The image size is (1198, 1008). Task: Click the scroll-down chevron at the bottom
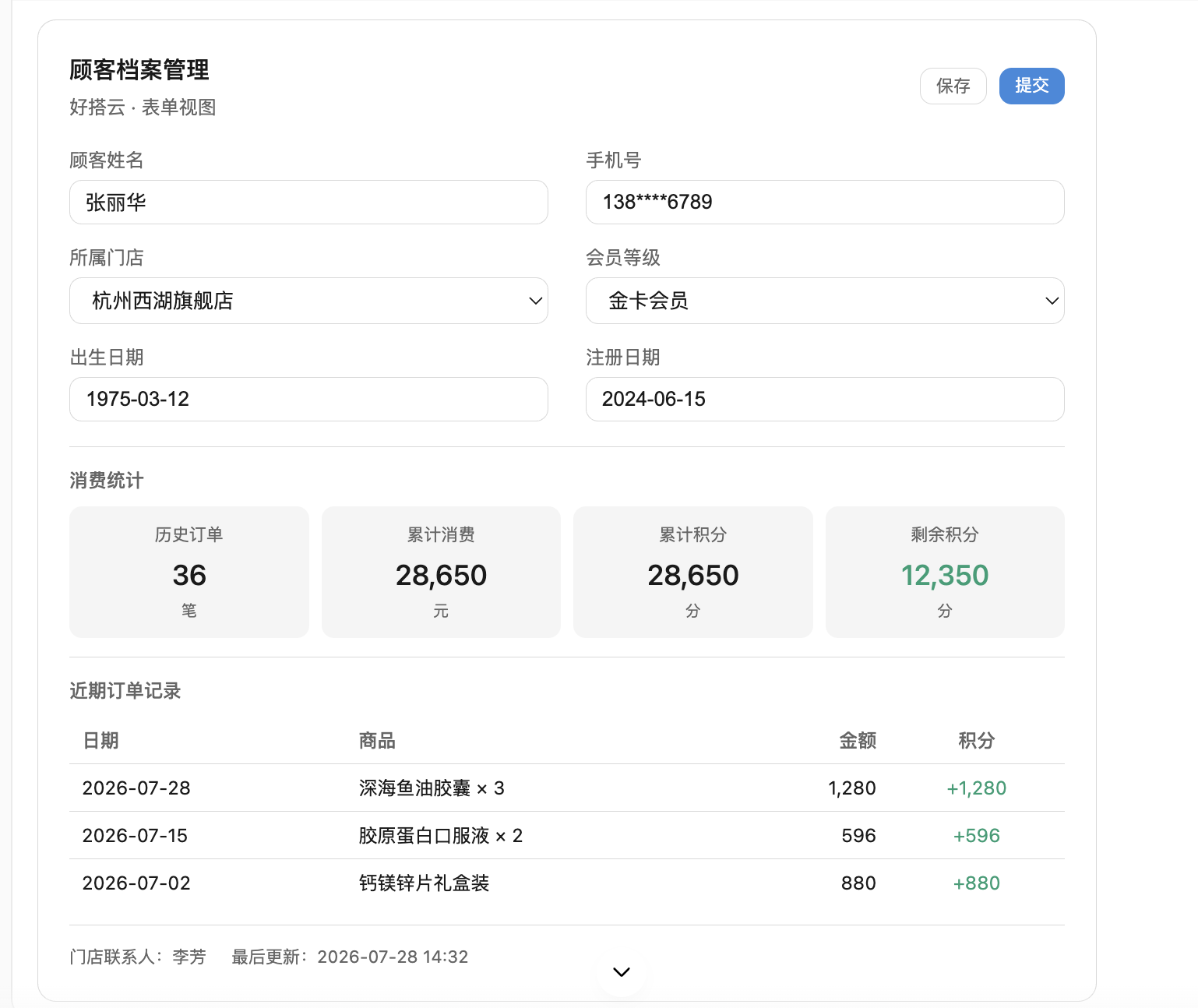click(622, 971)
